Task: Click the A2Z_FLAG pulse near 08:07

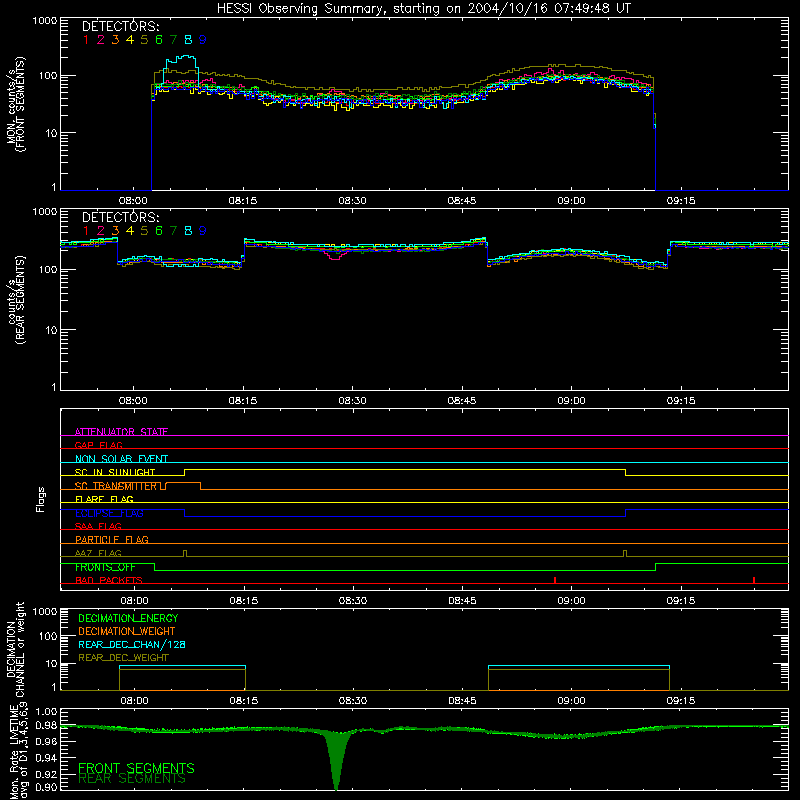Action: click(x=185, y=553)
